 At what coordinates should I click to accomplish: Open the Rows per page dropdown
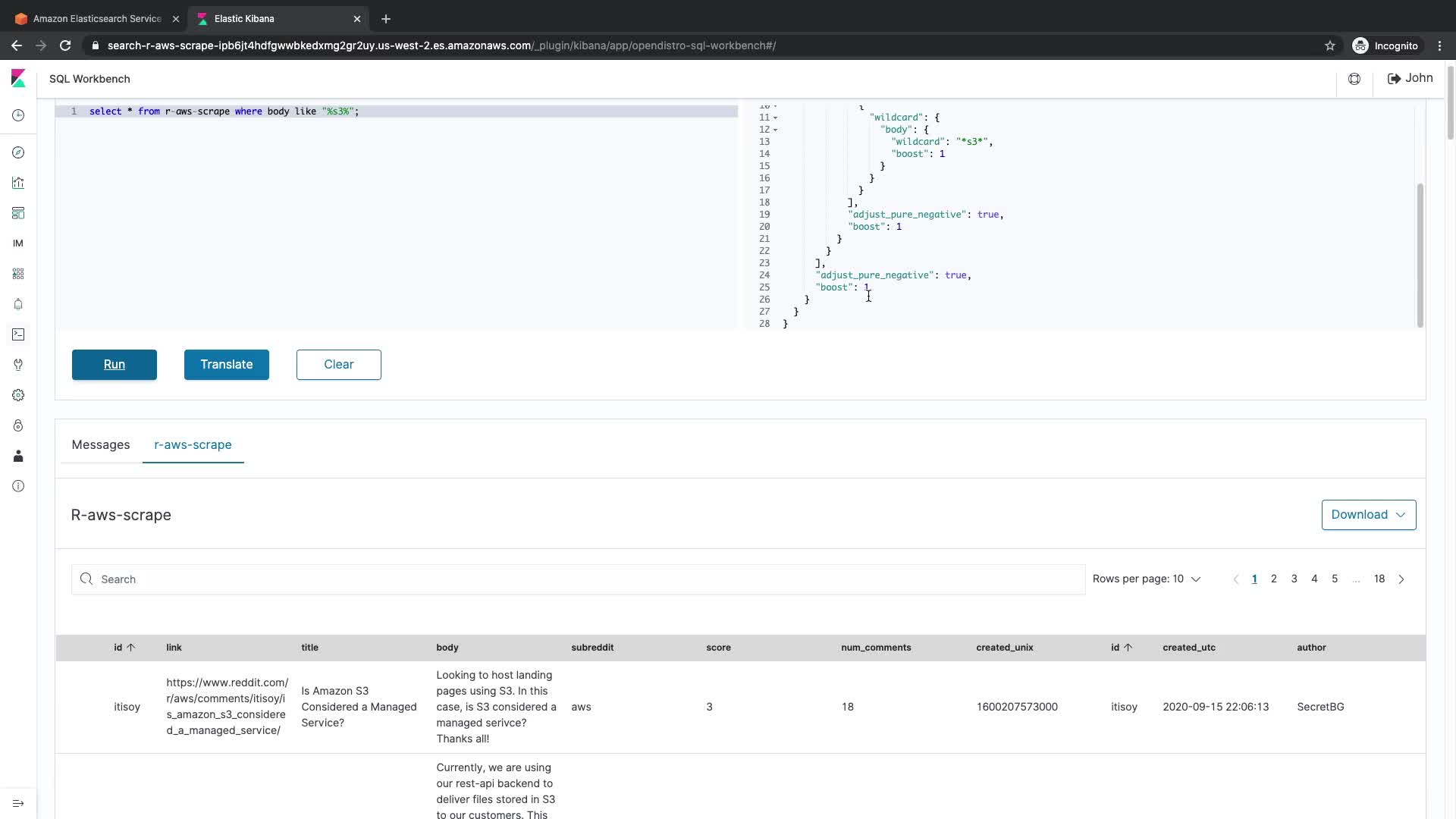pyautogui.click(x=1146, y=579)
